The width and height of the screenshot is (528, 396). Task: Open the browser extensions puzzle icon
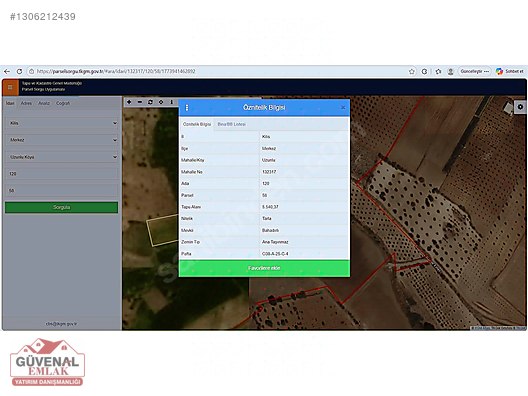(438, 71)
